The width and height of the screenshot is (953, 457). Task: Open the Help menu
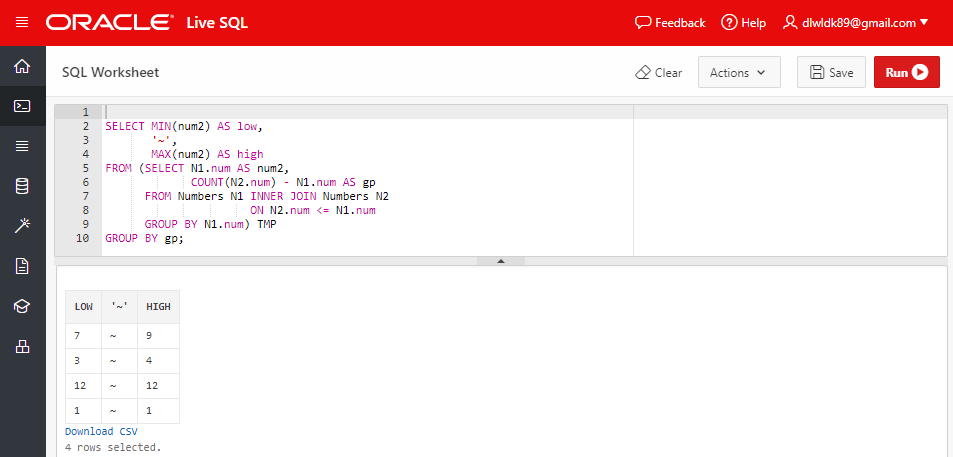pyautogui.click(x=743, y=22)
